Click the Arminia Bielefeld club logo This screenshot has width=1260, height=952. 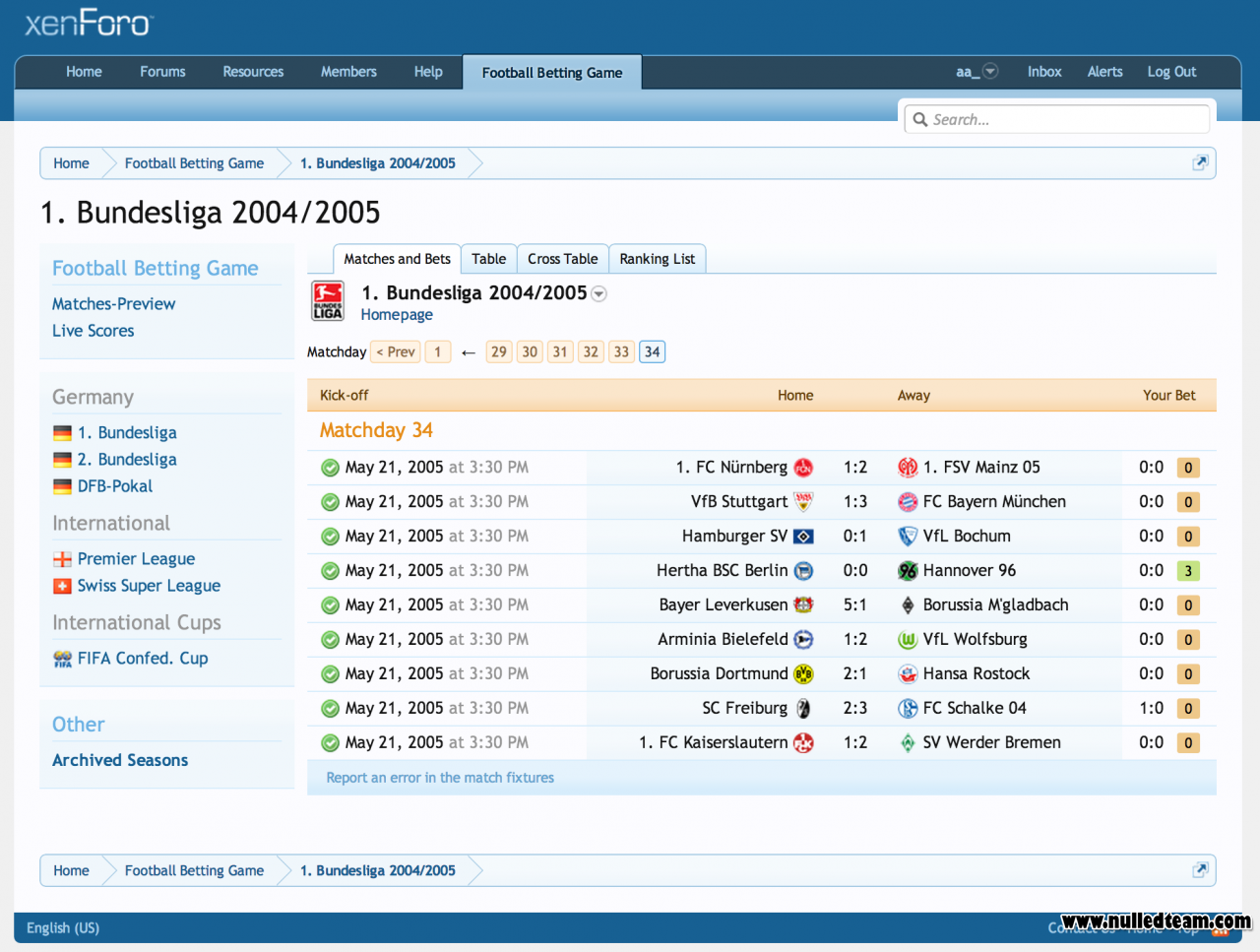803,640
